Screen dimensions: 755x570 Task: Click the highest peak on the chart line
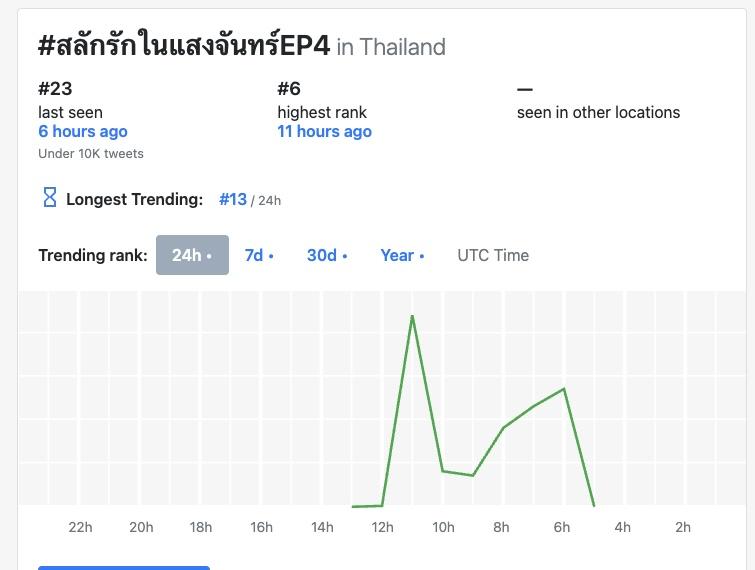[412, 316]
